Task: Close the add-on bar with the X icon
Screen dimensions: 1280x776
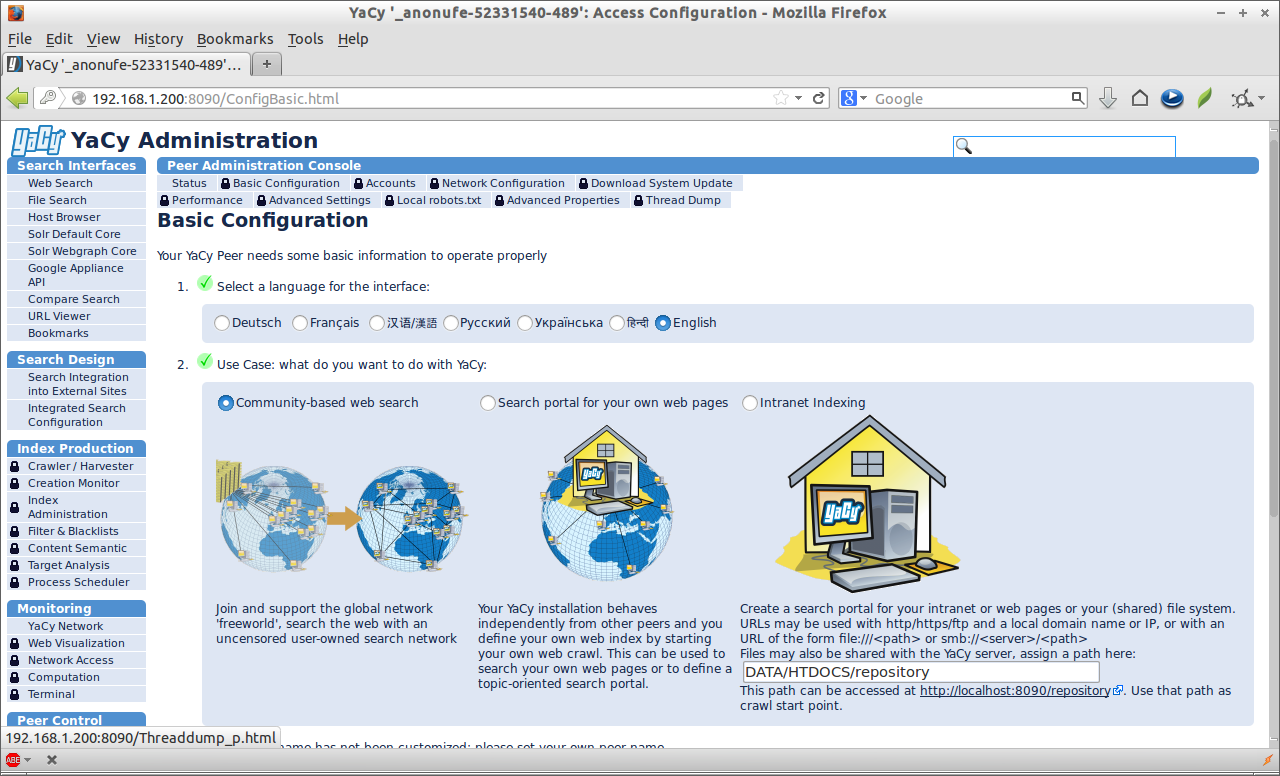Action: tap(52, 760)
